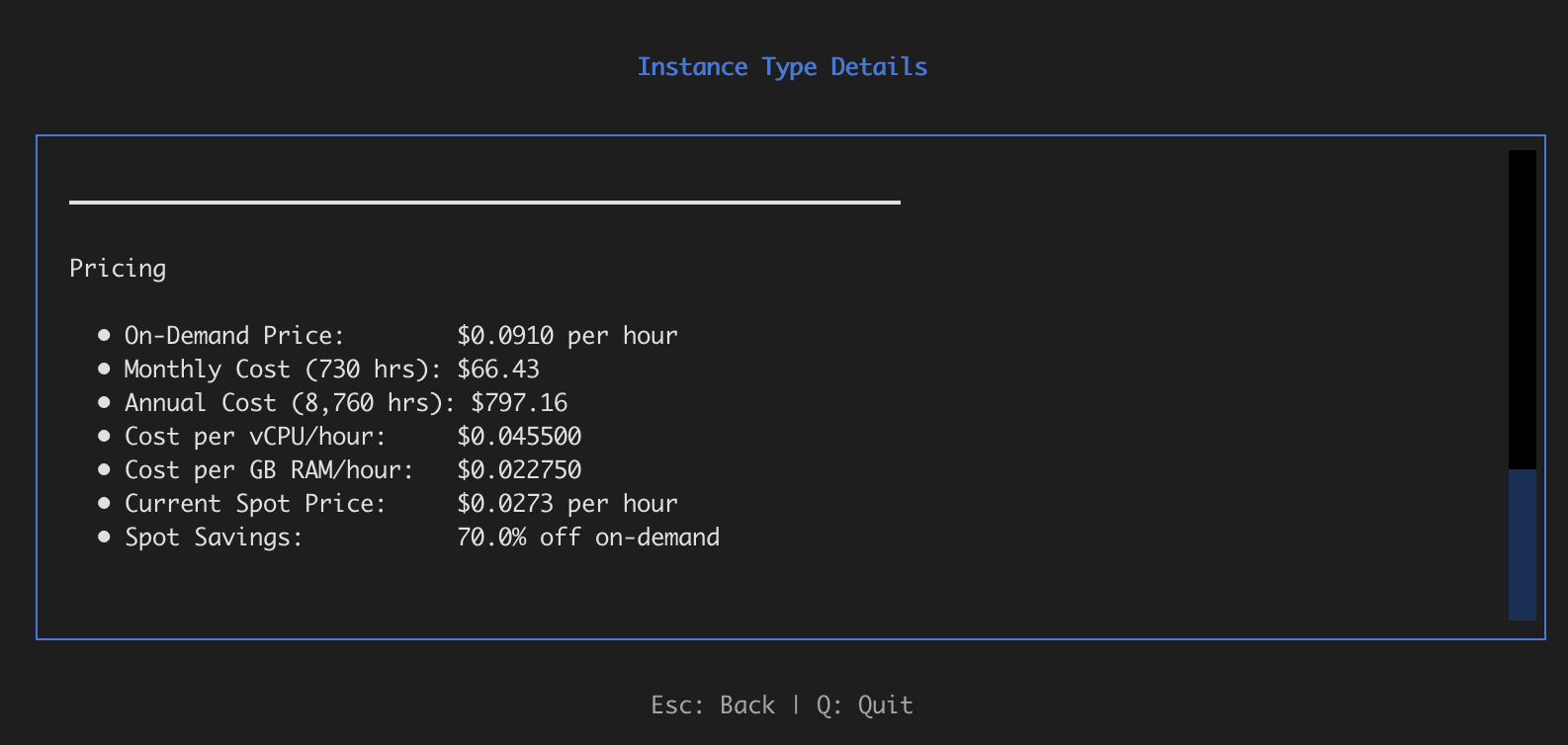Screen dimensions: 1568x745
Task: Click the "Annual Cost (8,760 hrs):" label
Action: point(290,403)
